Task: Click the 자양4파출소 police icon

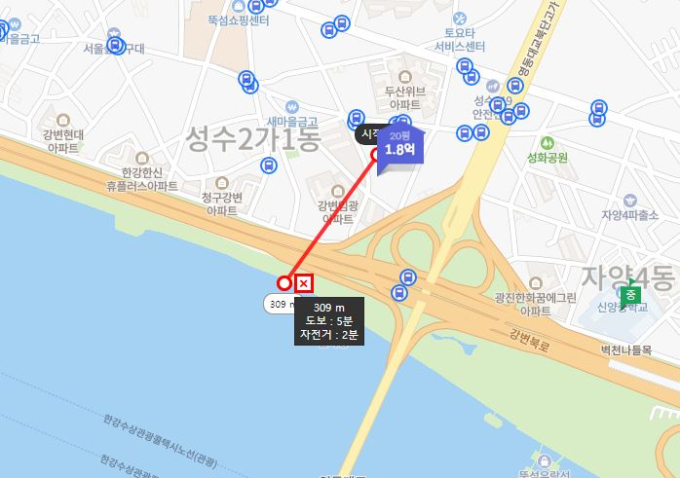Action: point(630,200)
